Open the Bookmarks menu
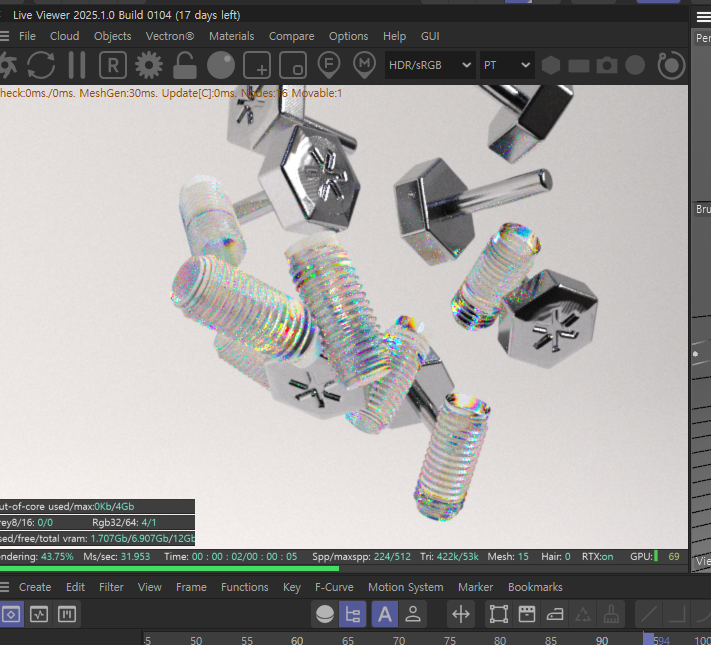The image size is (711, 645). click(536, 587)
